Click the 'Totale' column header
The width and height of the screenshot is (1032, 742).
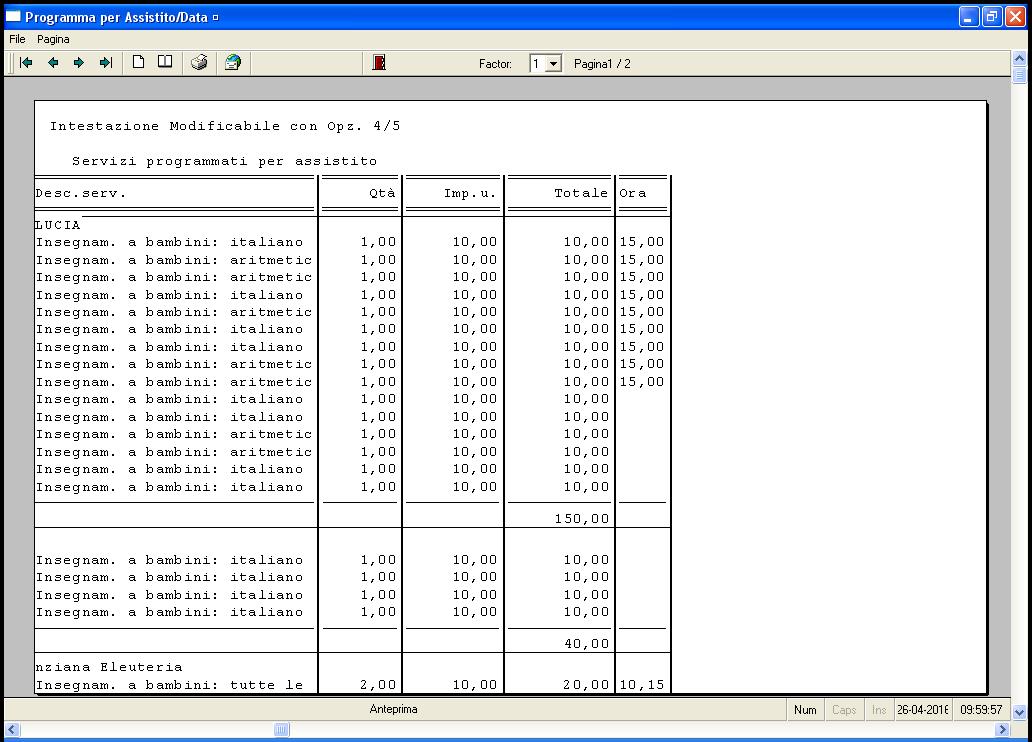point(581,194)
